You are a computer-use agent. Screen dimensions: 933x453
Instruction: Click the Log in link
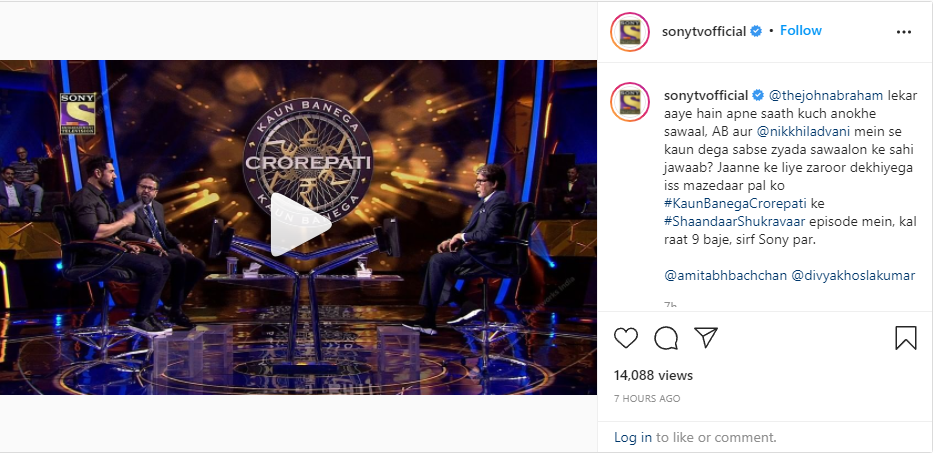[x=633, y=438]
